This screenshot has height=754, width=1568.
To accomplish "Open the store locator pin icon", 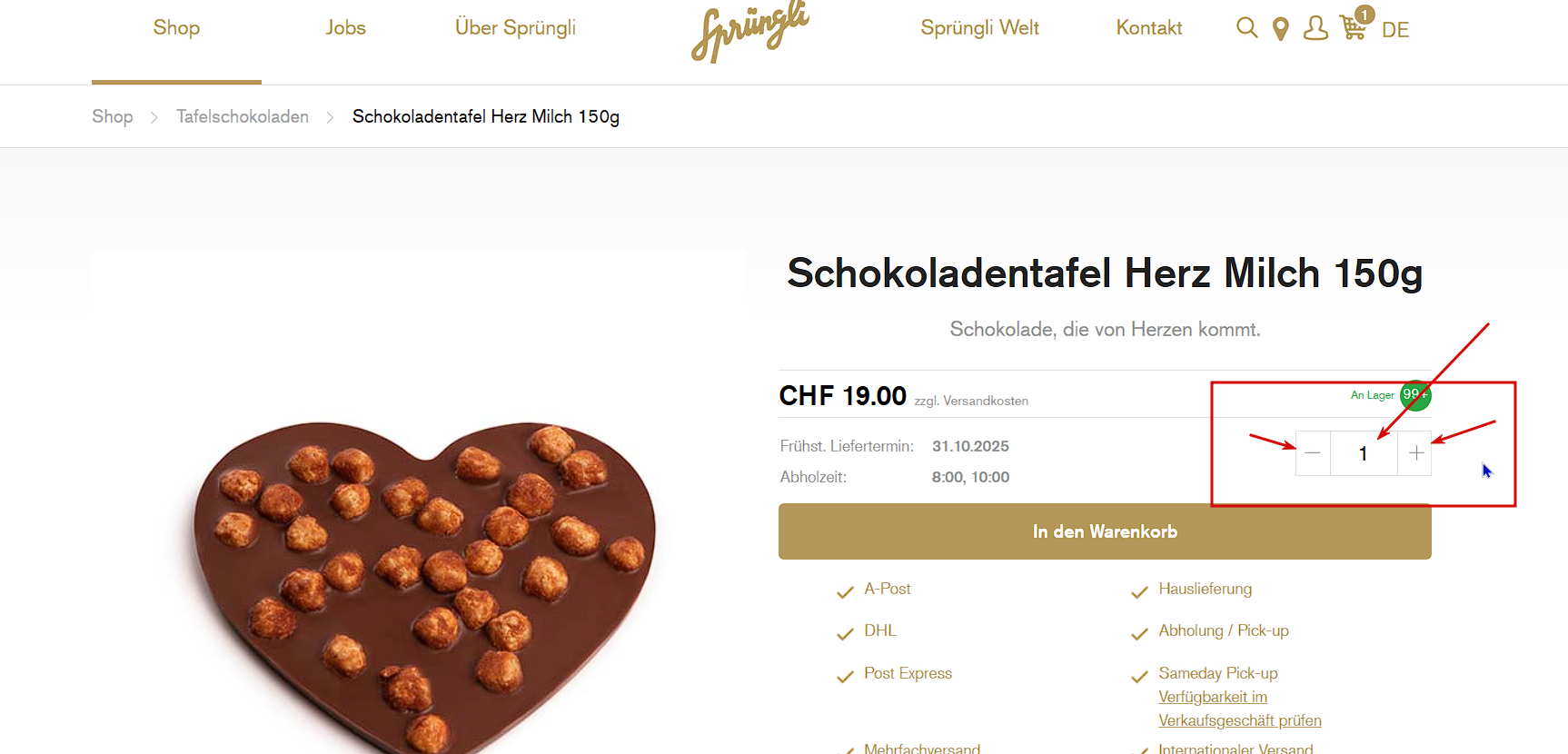I will (x=1281, y=29).
